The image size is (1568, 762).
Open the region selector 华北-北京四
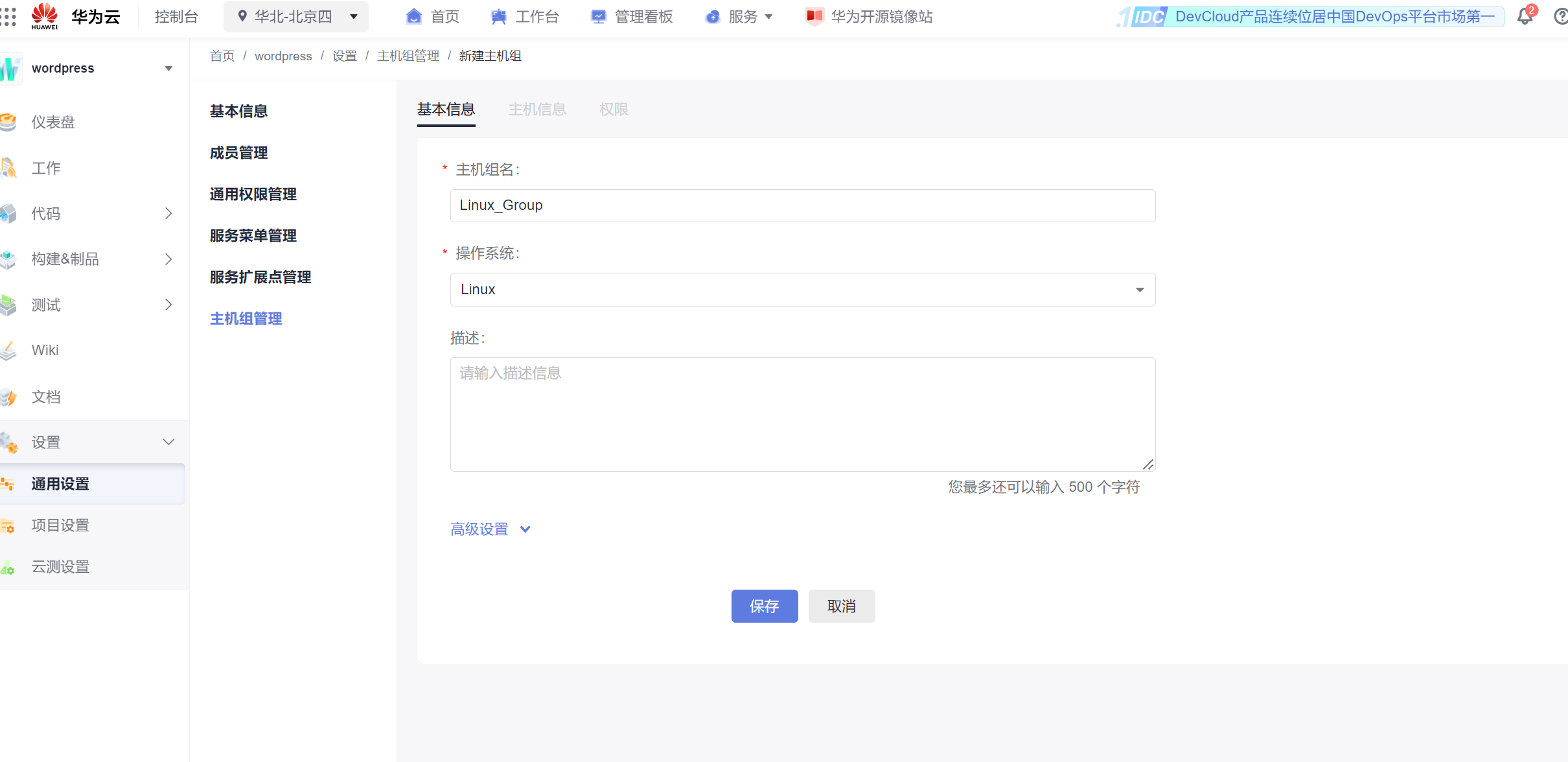[296, 17]
